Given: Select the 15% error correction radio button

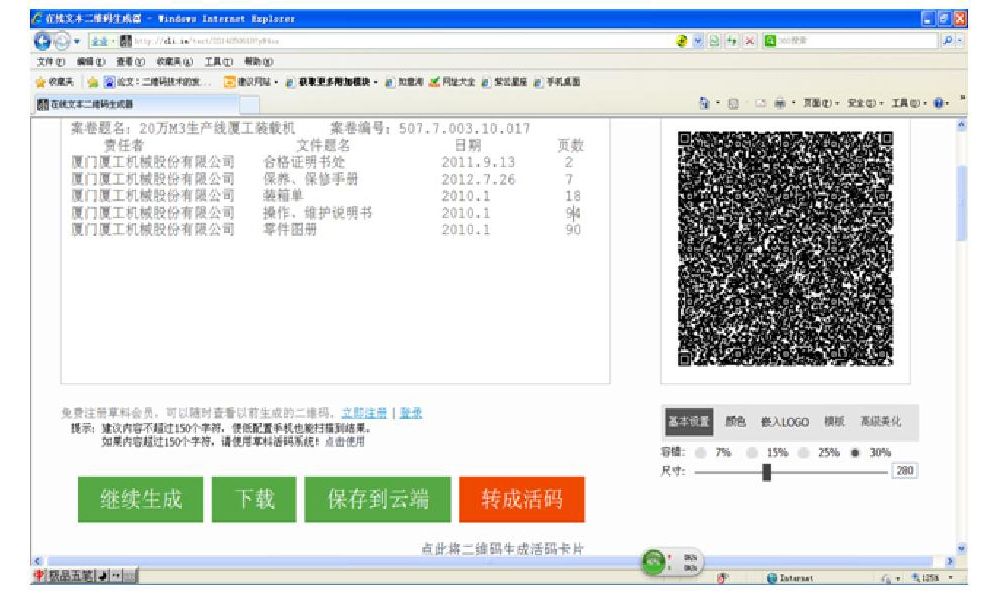Looking at the screenshot, I should coord(752,453).
